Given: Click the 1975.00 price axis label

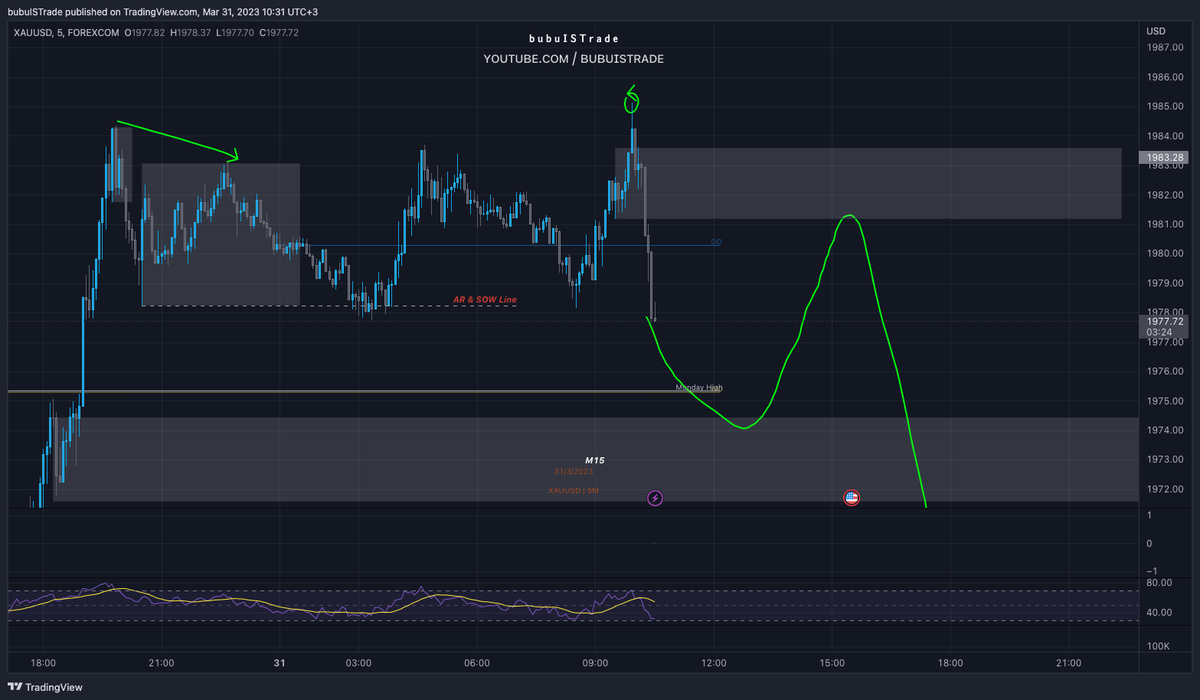Looking at the screenshot, I should [1164, 401].
